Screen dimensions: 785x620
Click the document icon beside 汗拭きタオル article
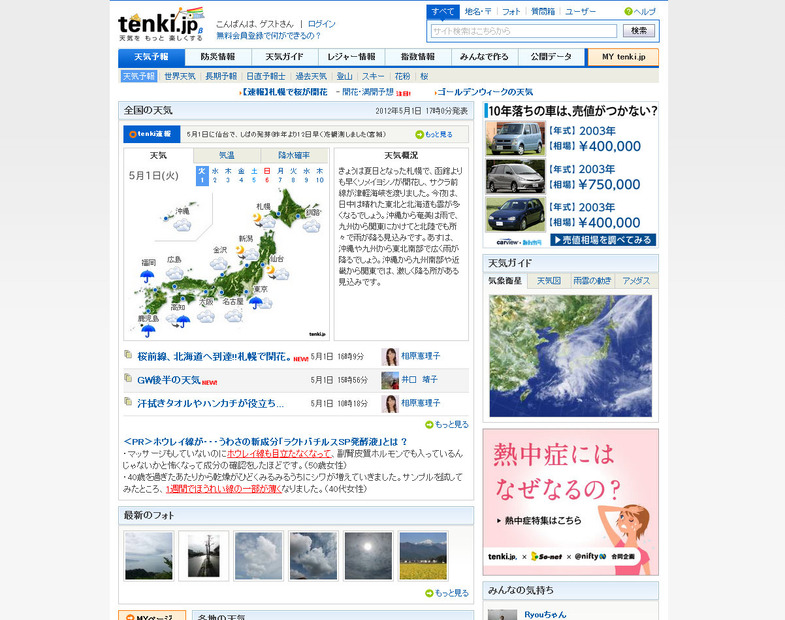coord(128,402)
